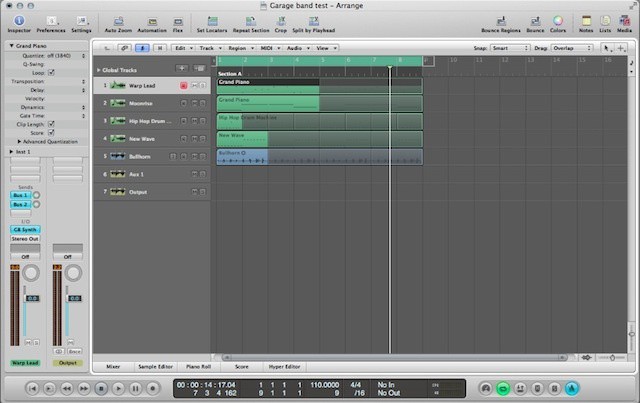640x403 pixels.
Task: Open Preferences in the toolbar
Action: click(x=51, y=21)
